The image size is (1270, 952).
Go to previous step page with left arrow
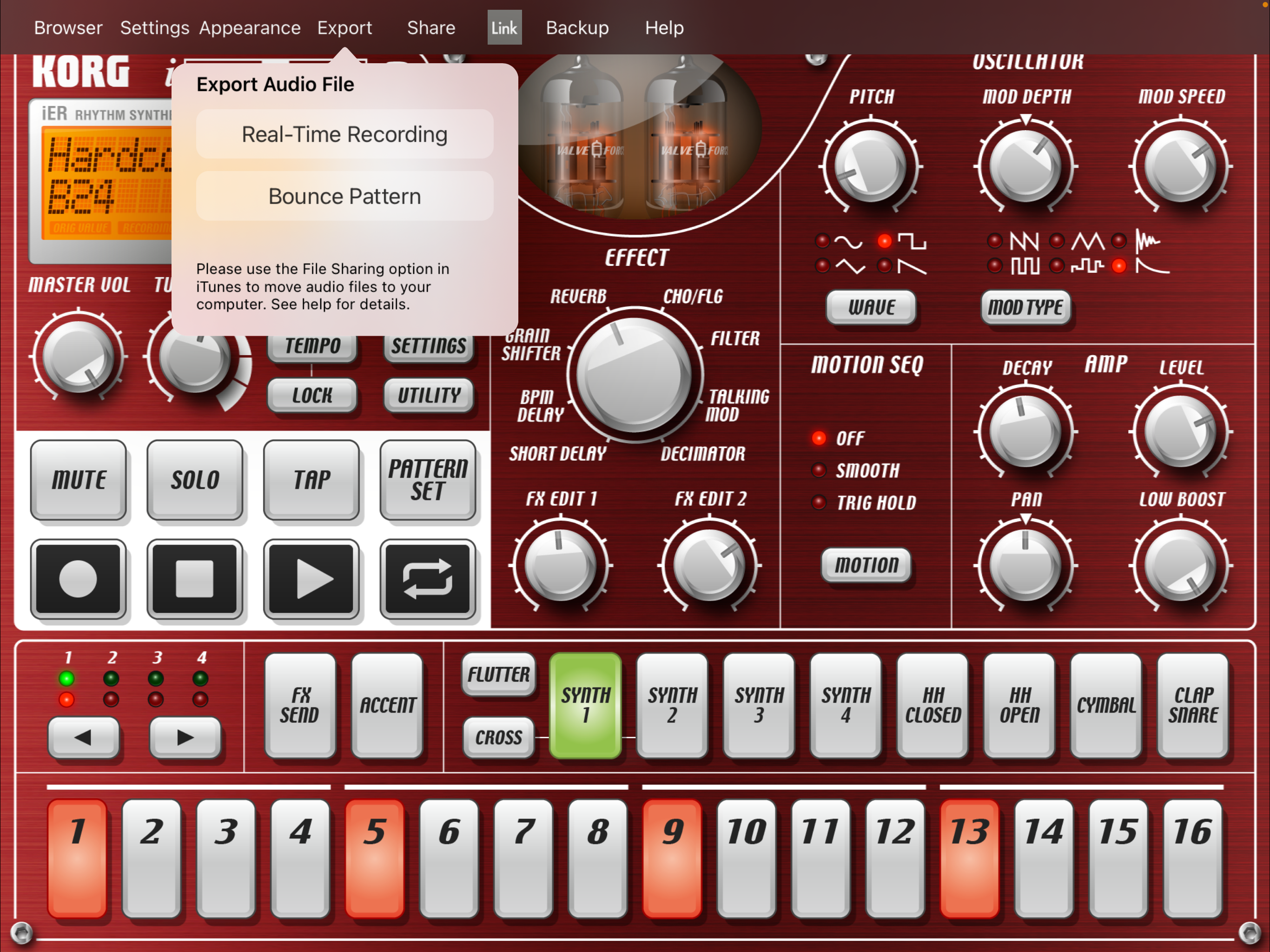[83, 737]
